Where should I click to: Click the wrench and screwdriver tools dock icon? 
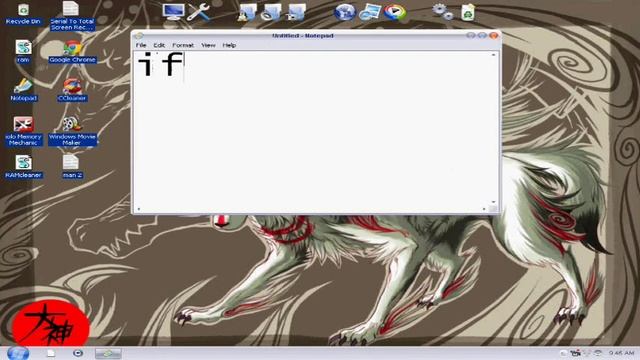pos(198,12)
